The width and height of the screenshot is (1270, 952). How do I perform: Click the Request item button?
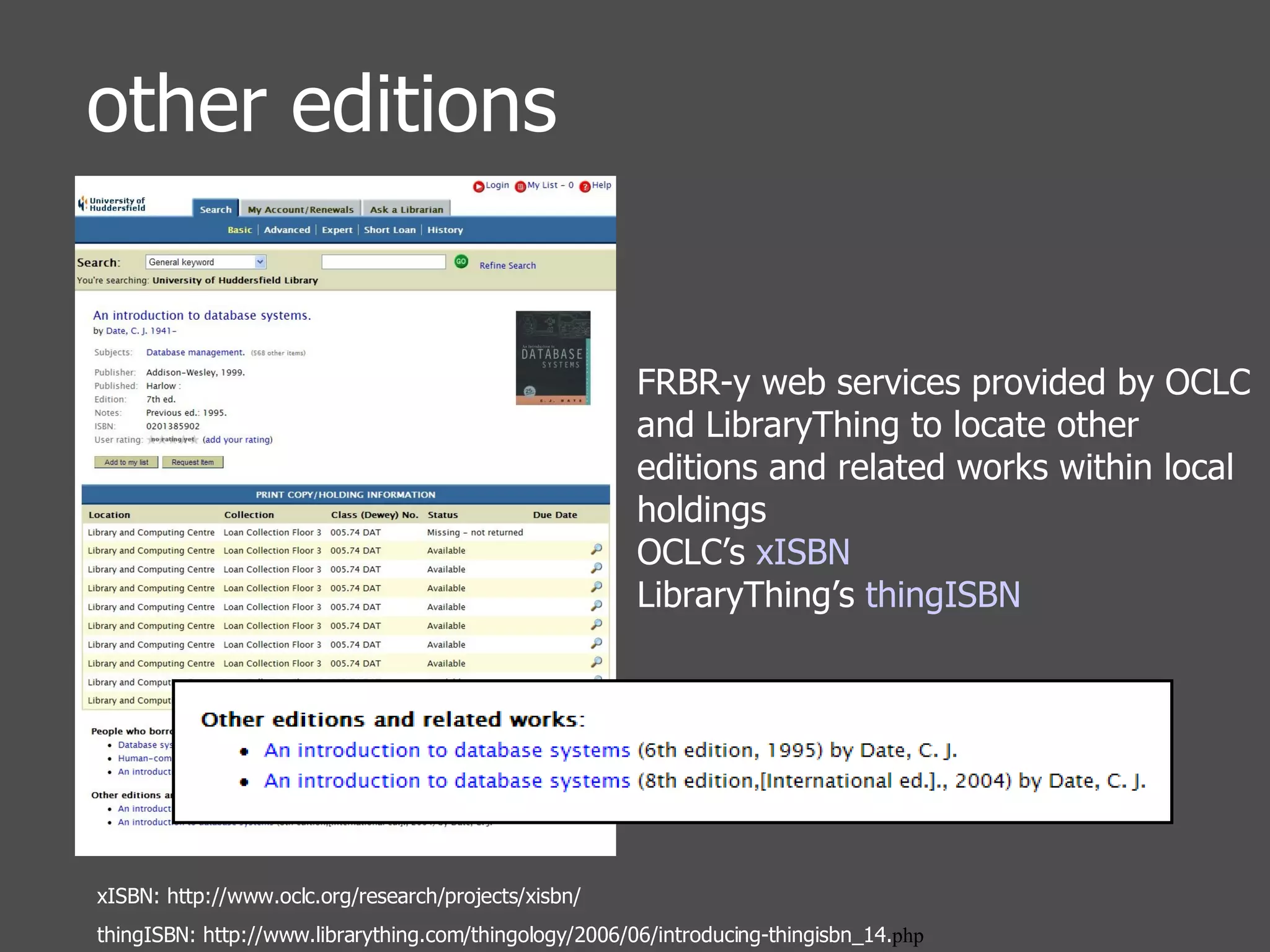[x=192, y=462]
